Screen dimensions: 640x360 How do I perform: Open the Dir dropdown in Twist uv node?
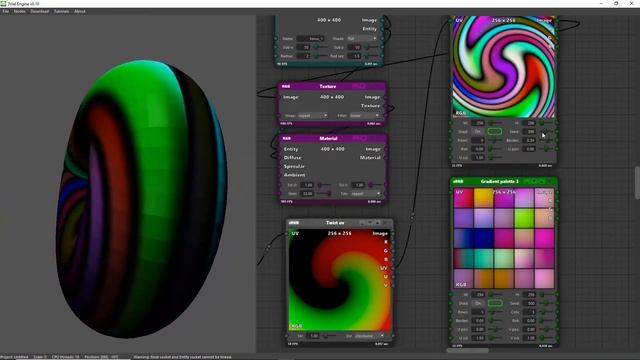coord(369,336)
